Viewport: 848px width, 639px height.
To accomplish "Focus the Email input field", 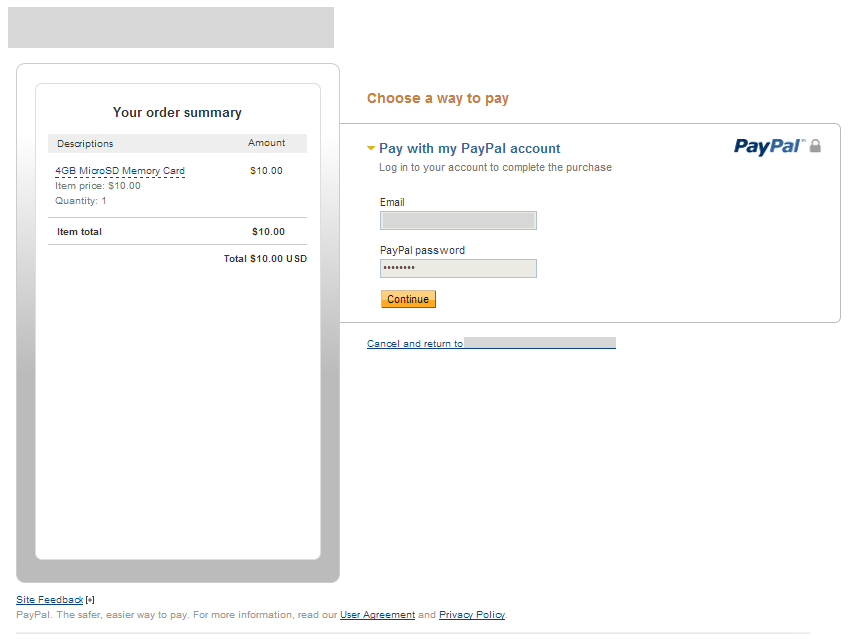I will click(x=458, y=221).
